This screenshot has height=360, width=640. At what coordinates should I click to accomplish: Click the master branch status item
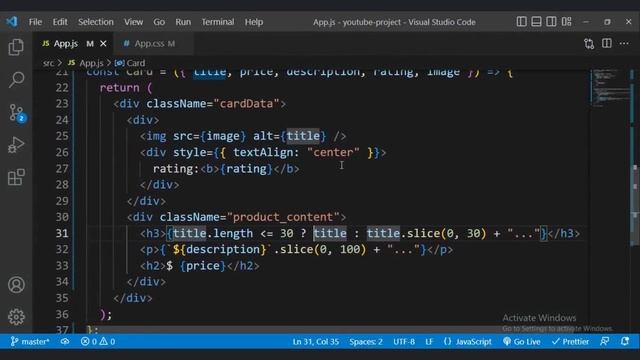point(30,341)
